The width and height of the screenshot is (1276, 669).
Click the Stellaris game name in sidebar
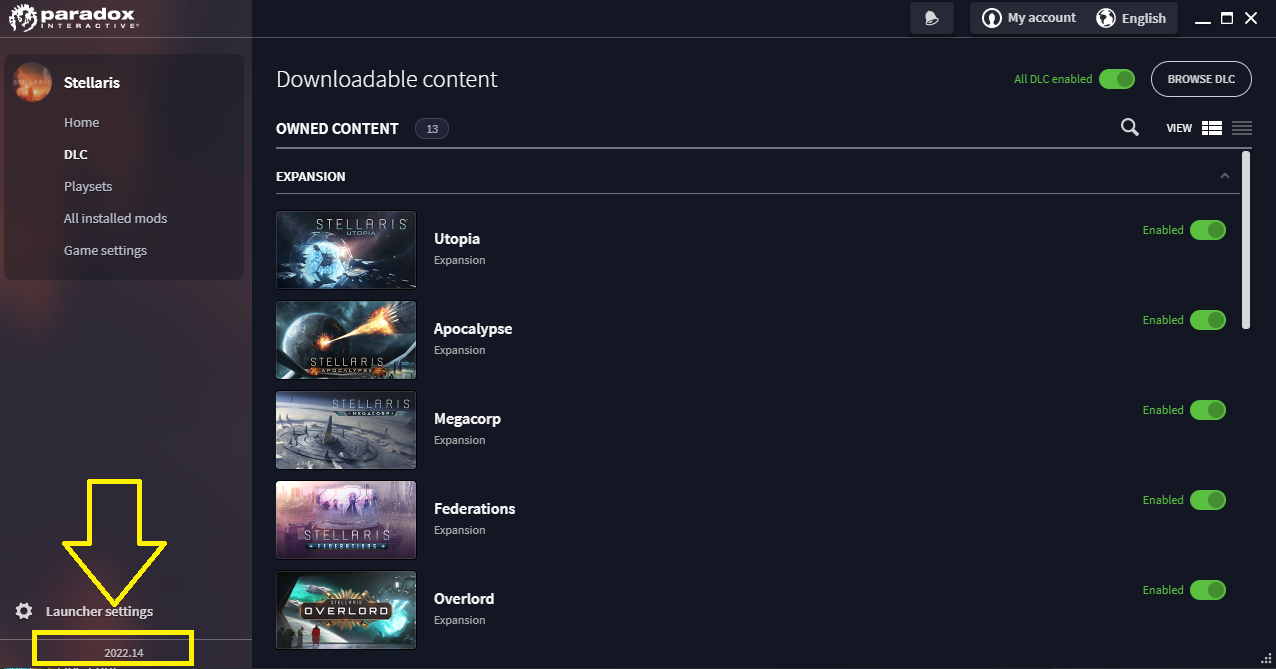coord(92,82)
